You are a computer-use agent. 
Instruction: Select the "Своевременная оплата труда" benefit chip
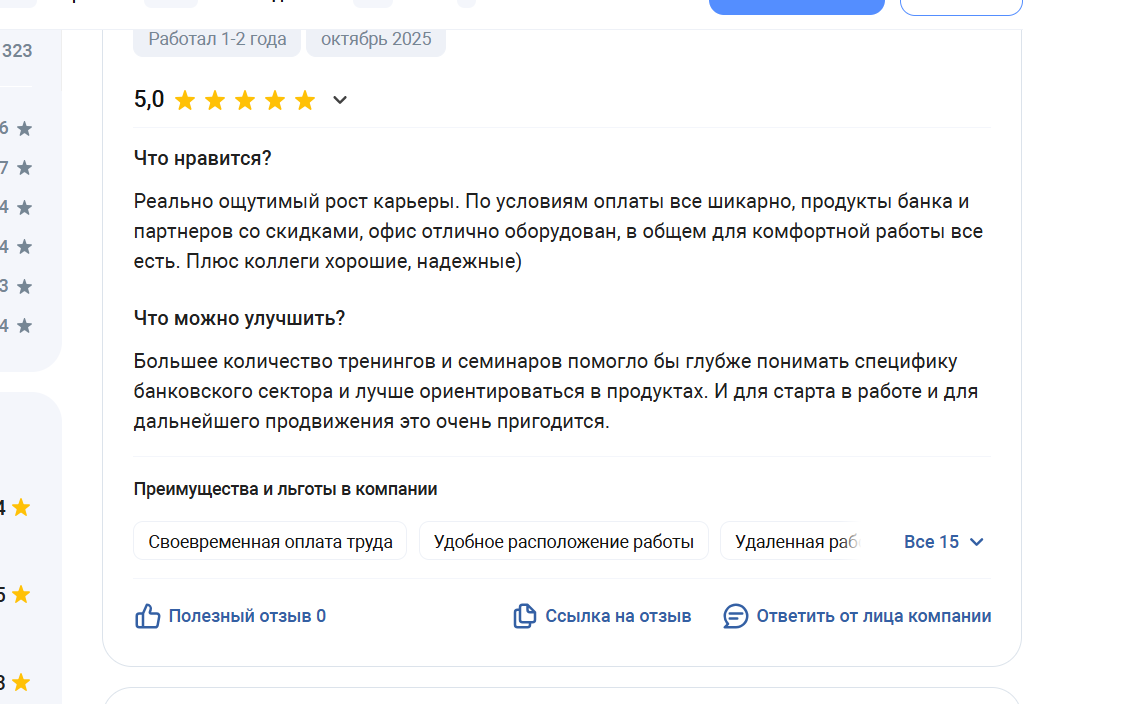pos(270,542)
